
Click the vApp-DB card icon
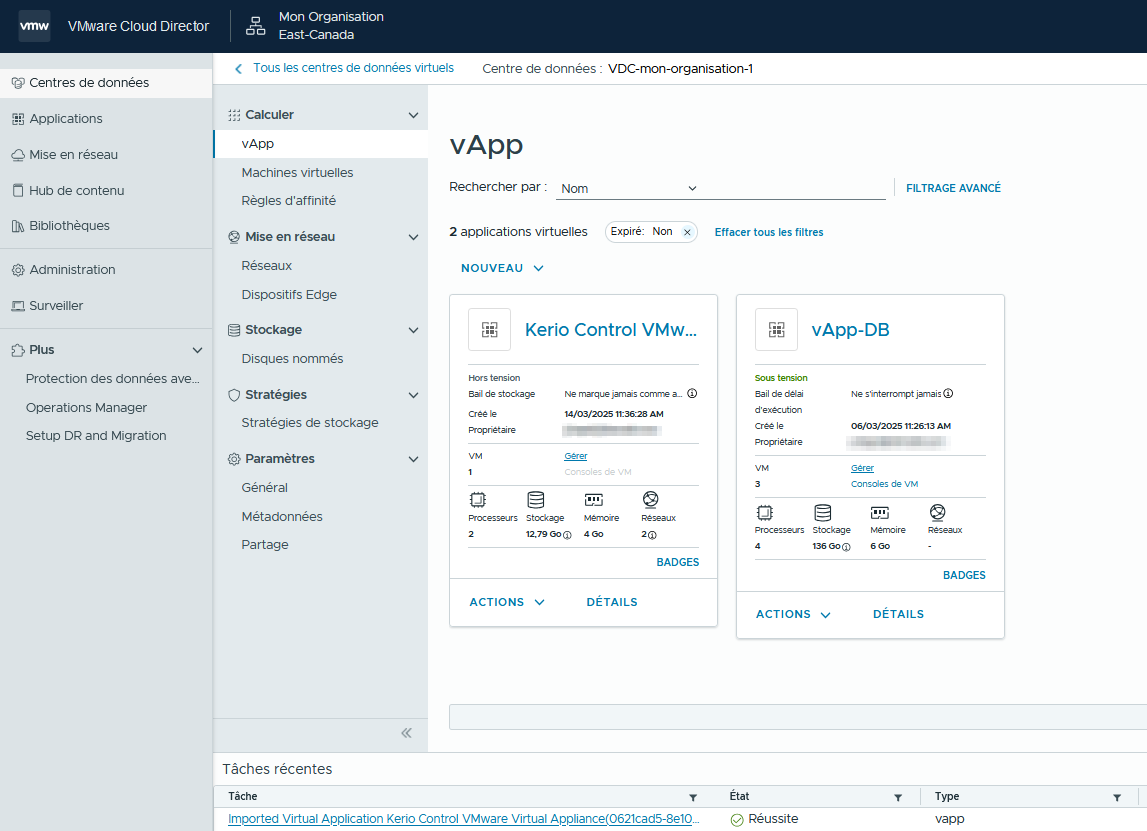[776, 330]
